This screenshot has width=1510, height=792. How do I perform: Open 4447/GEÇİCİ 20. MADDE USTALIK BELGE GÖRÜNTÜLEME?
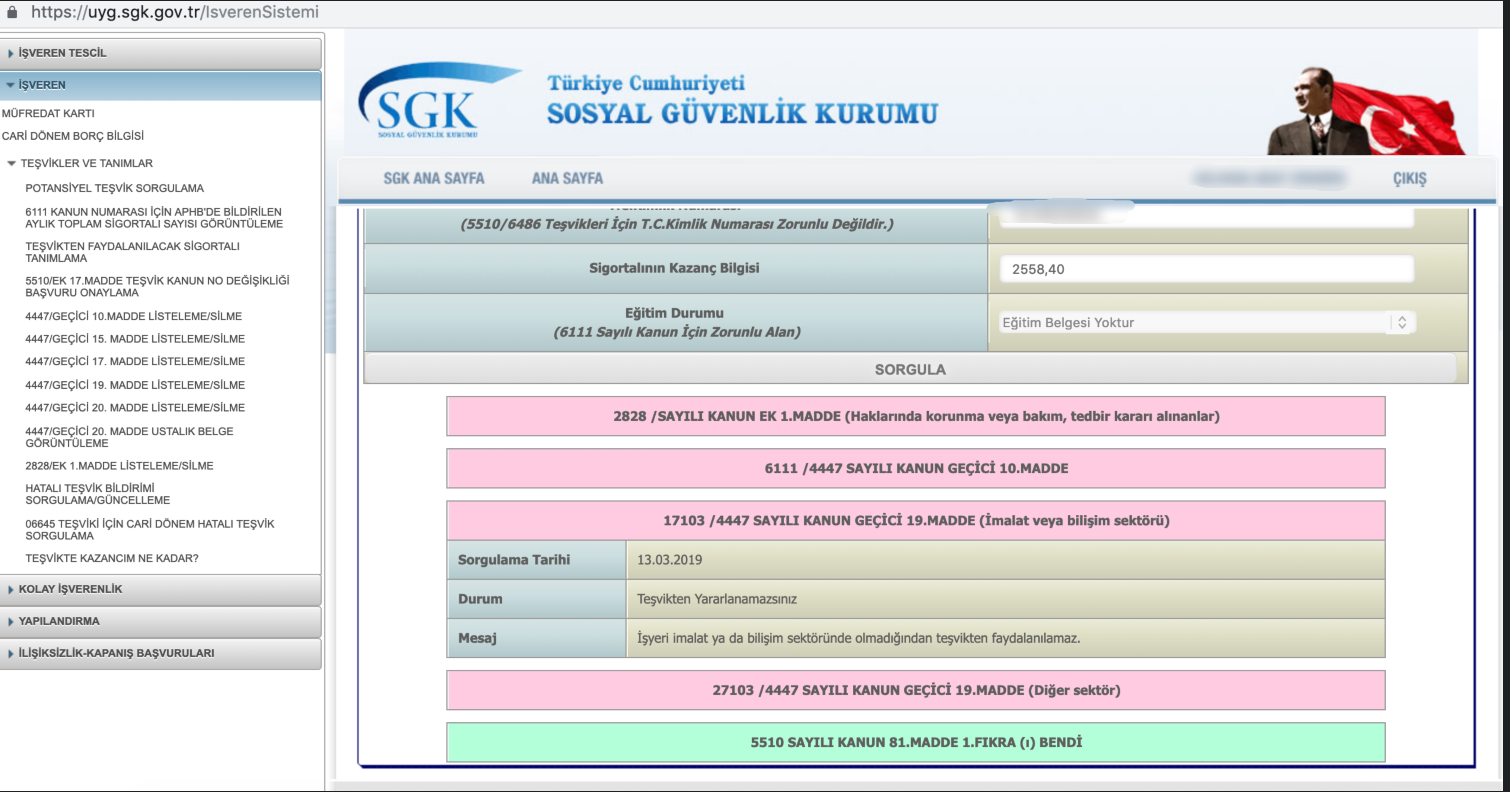tap(129, 437)
